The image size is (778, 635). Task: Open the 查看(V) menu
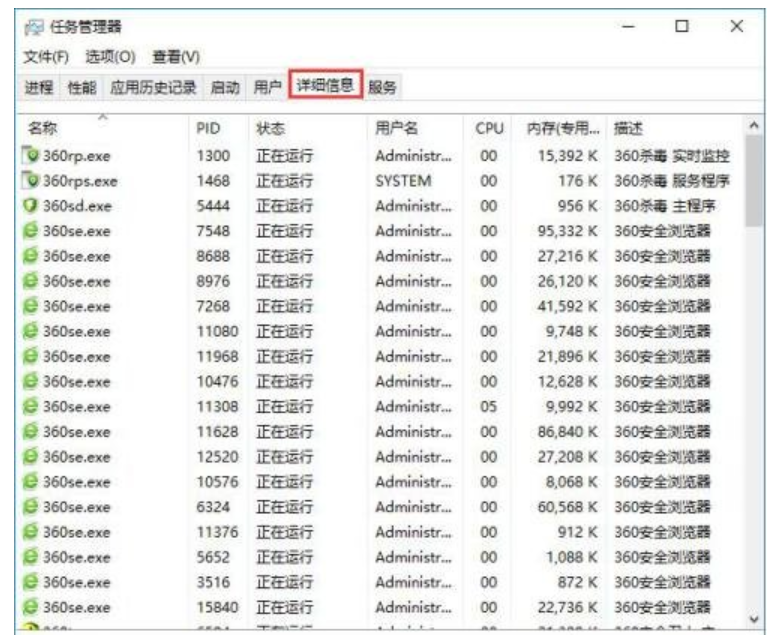click(176, 55)
